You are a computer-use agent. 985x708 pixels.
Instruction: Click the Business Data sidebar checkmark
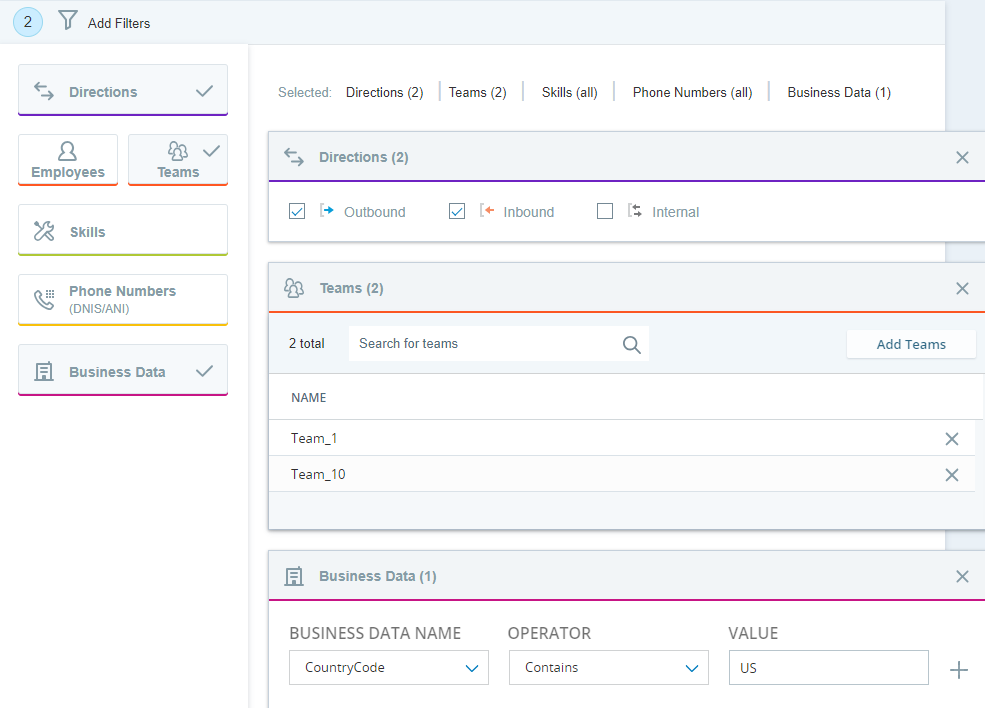pyautogui.click(x=204, y=371)
